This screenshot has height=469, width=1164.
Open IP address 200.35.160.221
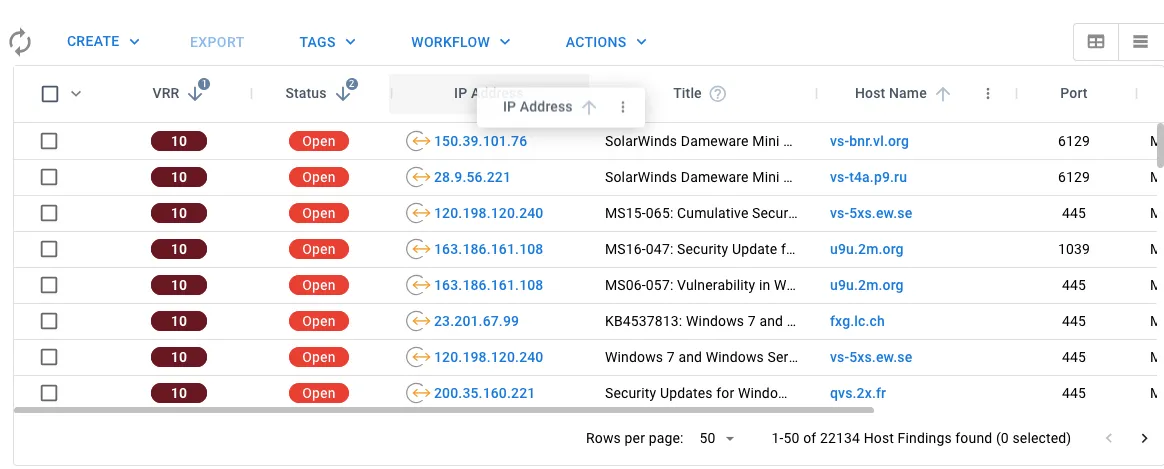click(484, 393)
